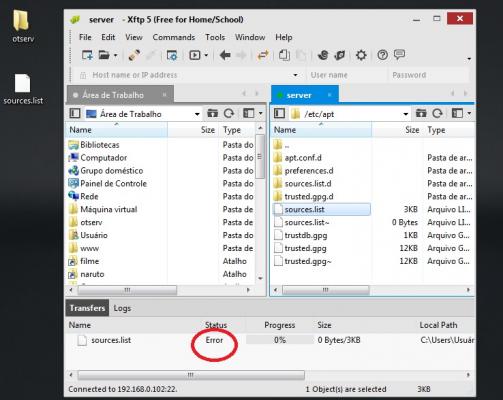The image size is (503, 400).
Task: Click the remote pane New Folder icon
Action: point(421,113)
